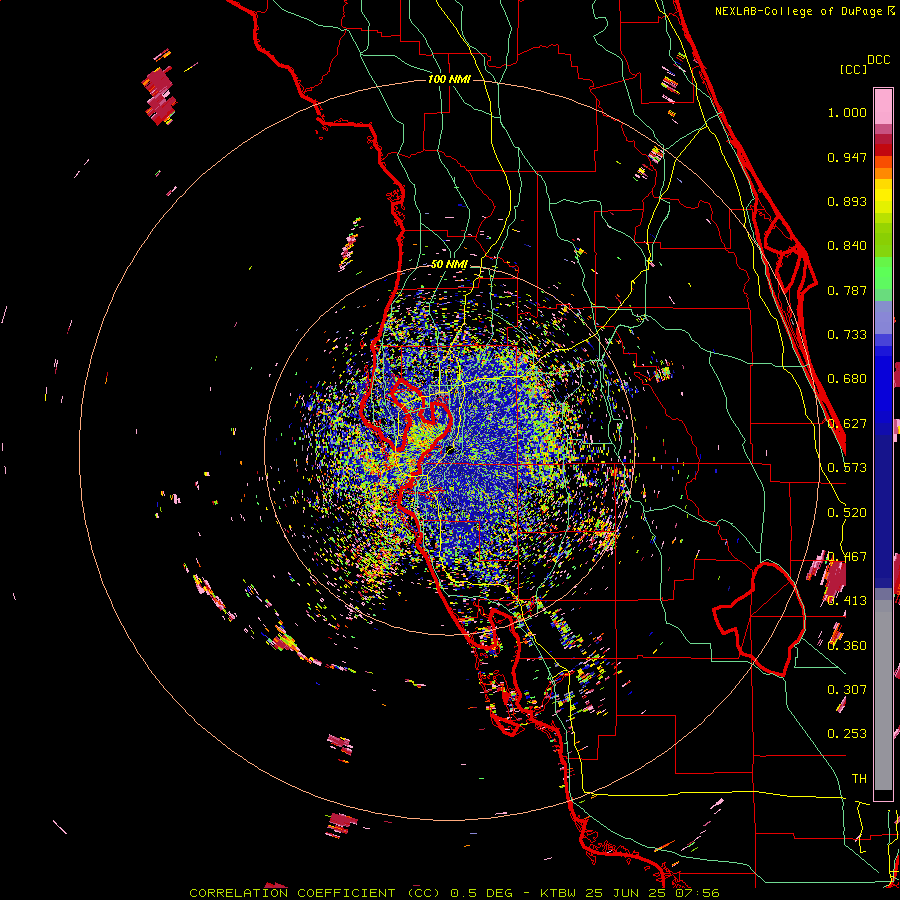
Task: Click the 0.573 legend value
Action: click(847, 468)
